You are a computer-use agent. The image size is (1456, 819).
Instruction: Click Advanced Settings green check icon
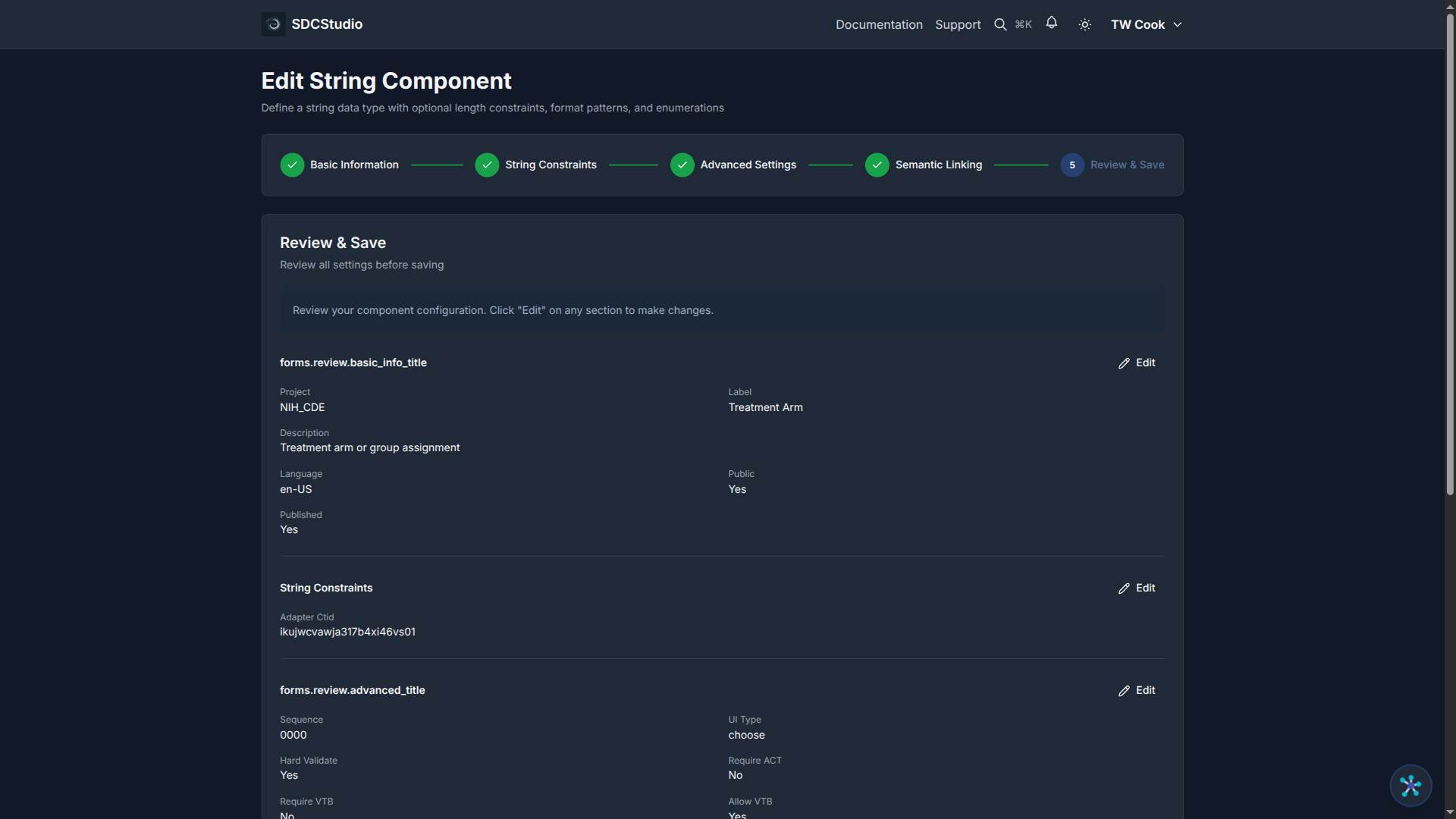pos(682,165)
